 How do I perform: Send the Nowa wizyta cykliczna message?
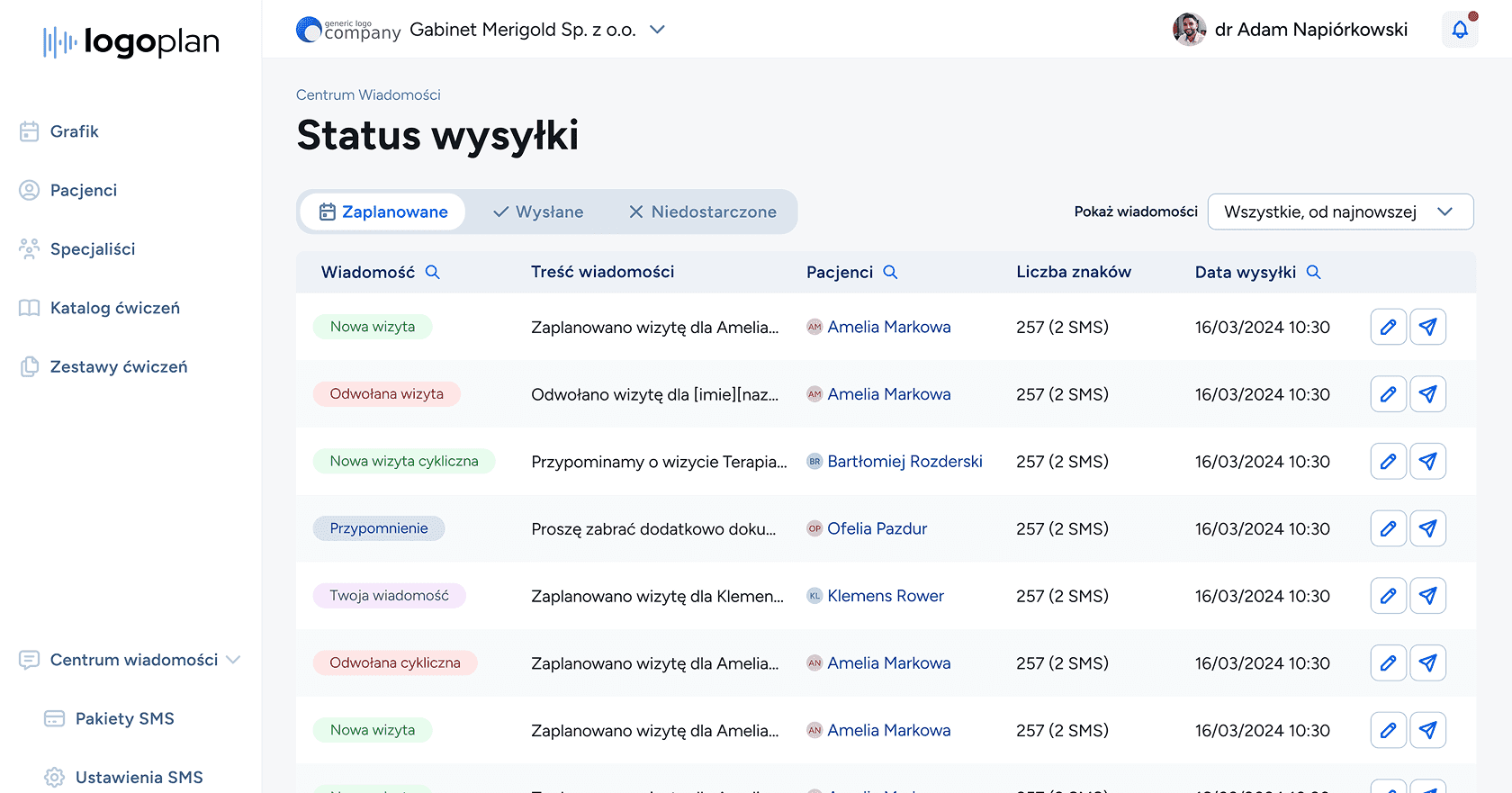click(1428, 462)
